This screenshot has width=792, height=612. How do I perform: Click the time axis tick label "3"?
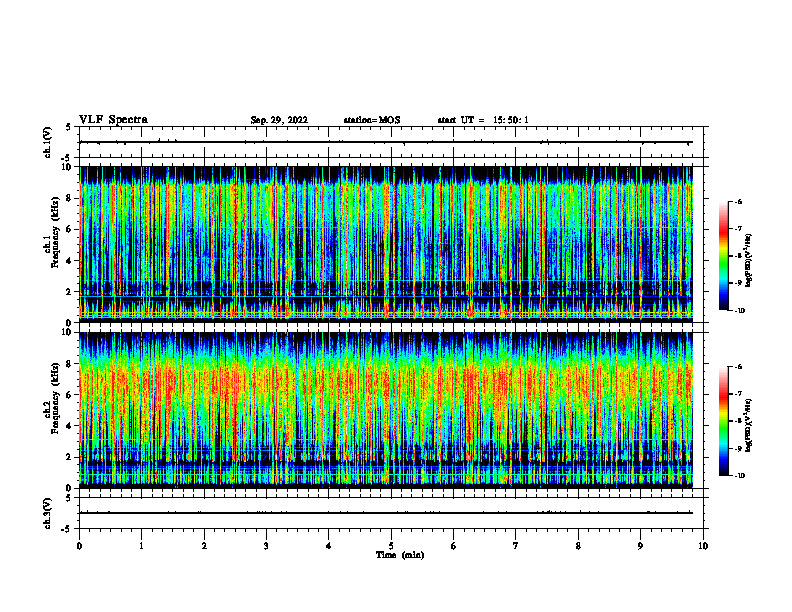click(x=266, y=546)
